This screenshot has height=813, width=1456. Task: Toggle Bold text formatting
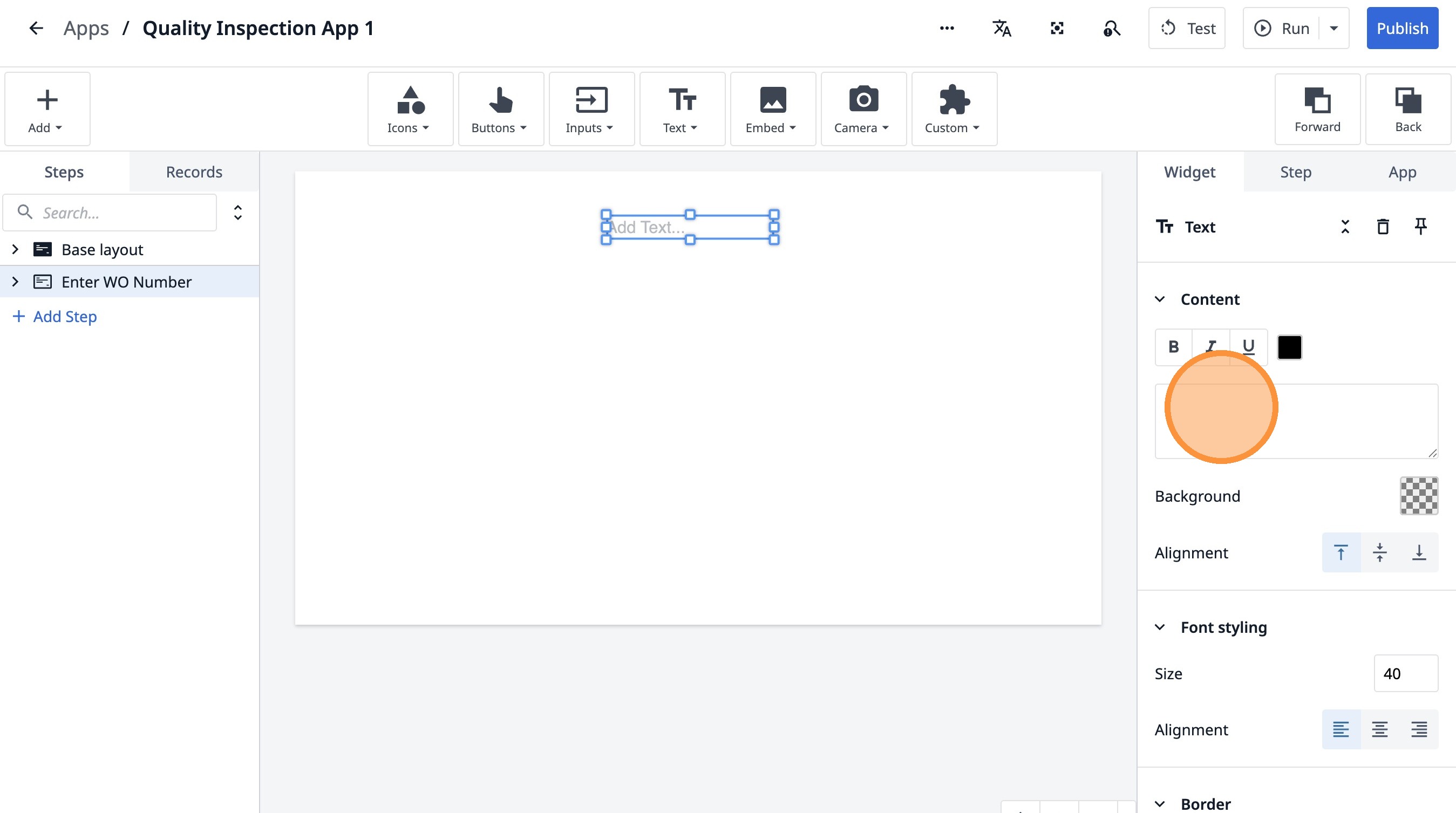click(1173, 347)
